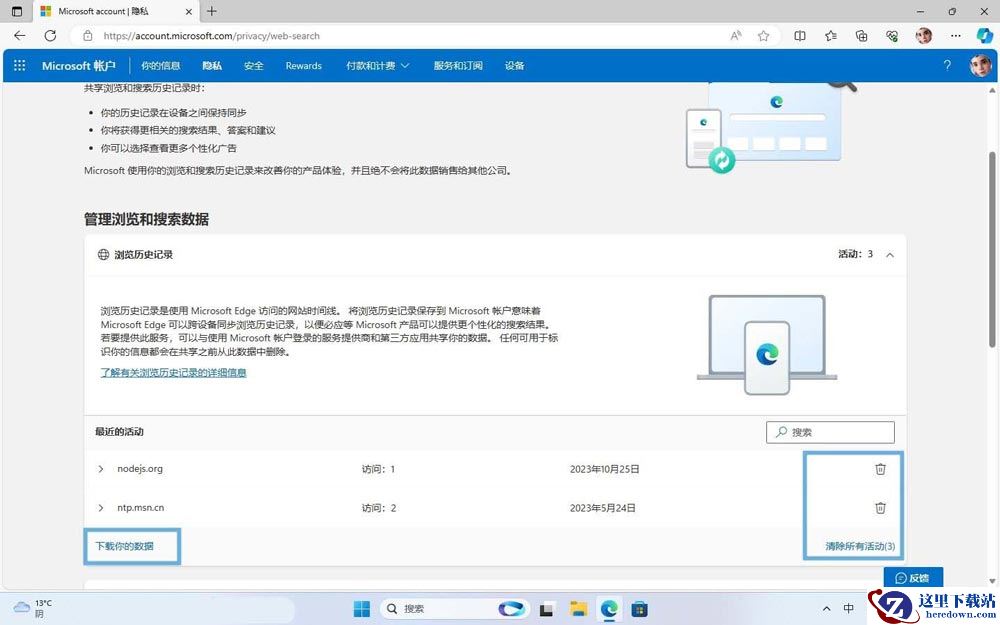Open favorites list icon
The width and height of the screenshot is (1000, 625).
coord(831,36)
